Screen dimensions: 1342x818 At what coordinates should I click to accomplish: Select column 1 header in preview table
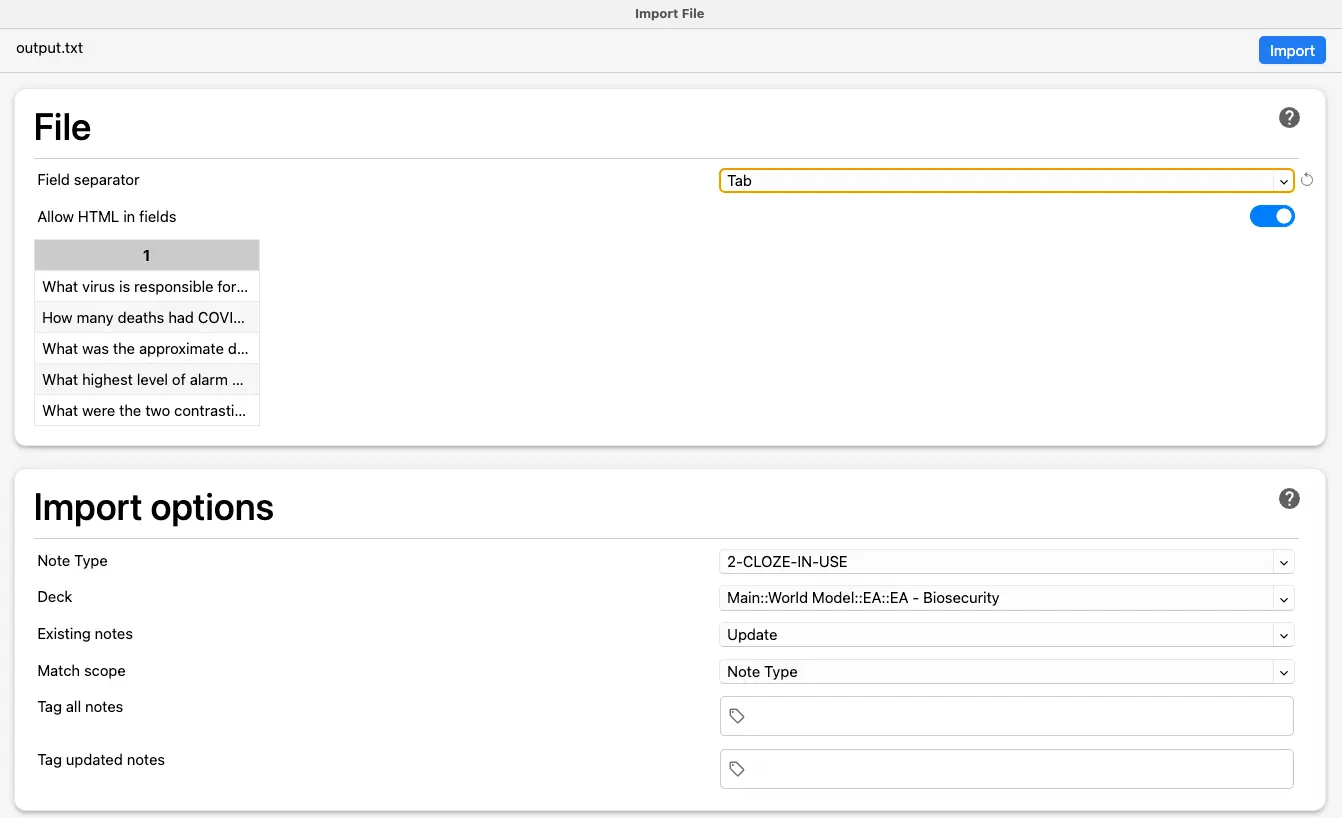point(146,256)
